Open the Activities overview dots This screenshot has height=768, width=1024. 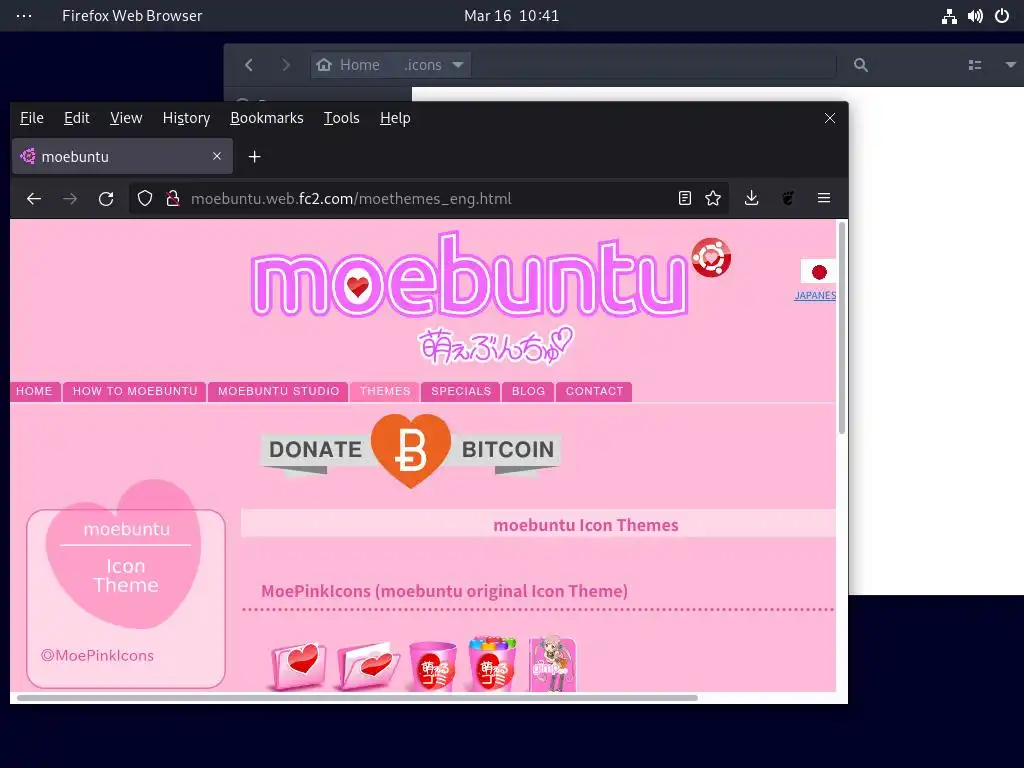(x=24, y=16)
